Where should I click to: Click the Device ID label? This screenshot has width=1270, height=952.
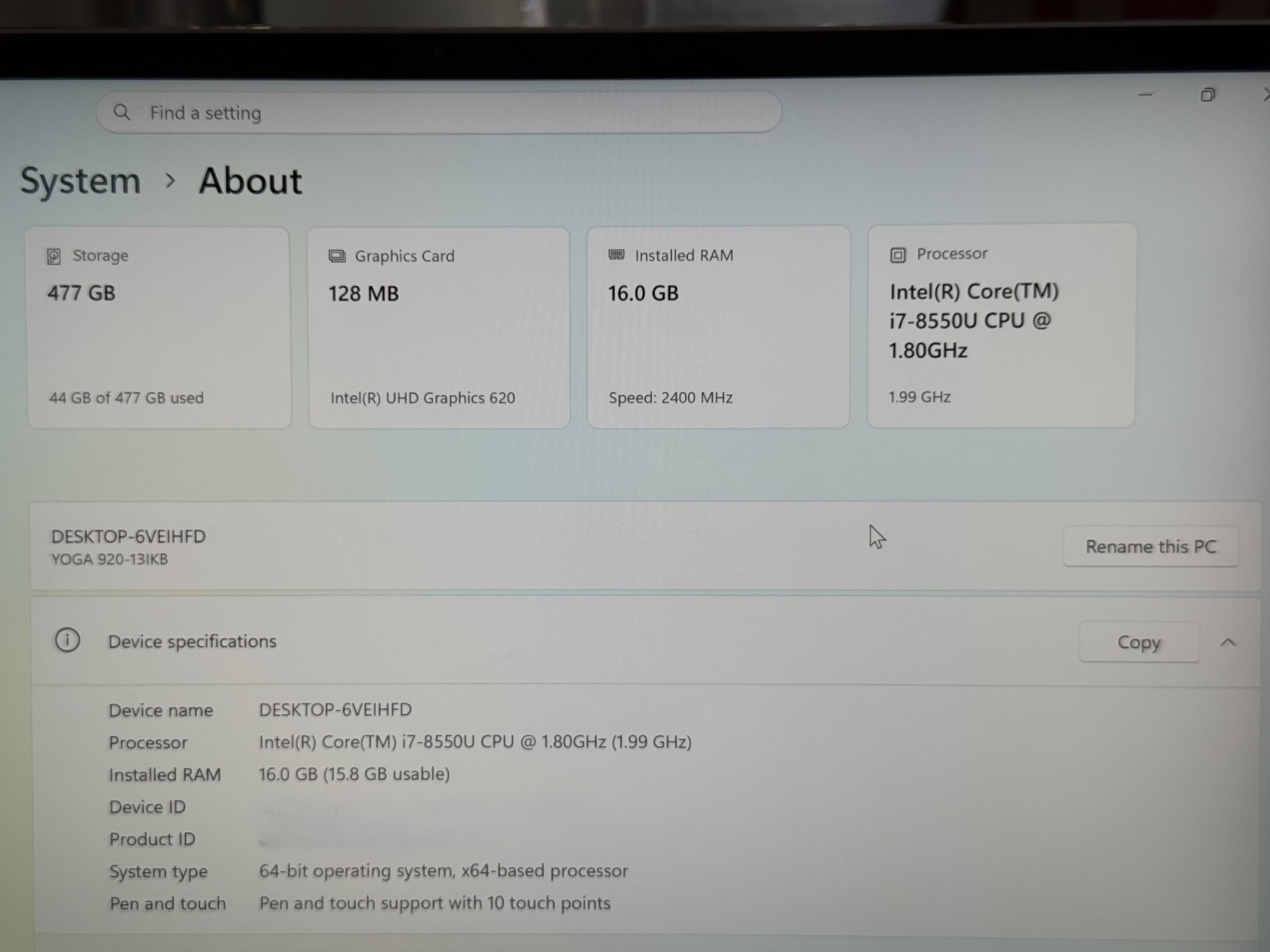pyautogui.click(x=148, y=807)
